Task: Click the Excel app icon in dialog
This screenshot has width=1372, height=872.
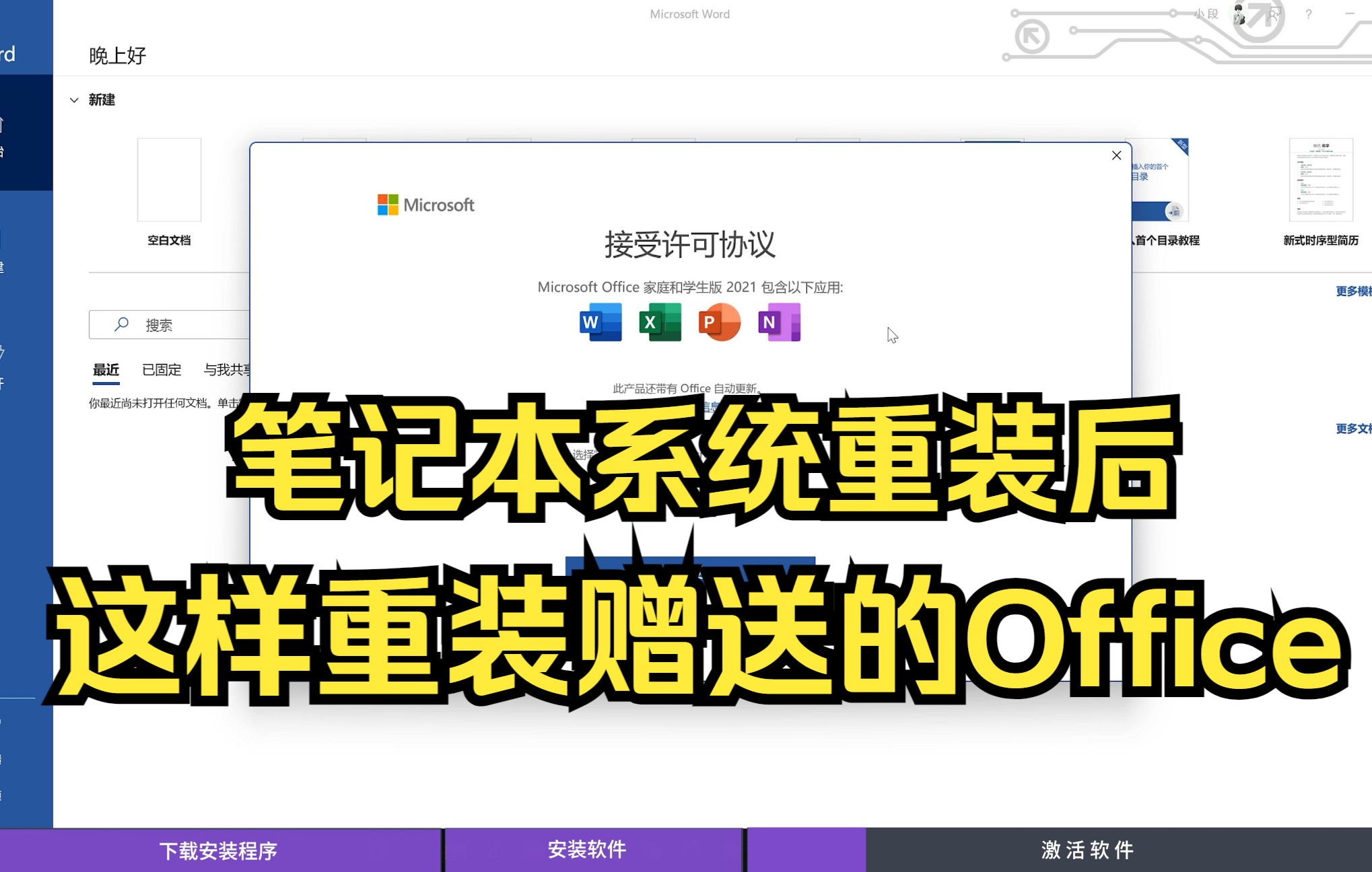Action: pyautogui.click(x=660, y=322)
